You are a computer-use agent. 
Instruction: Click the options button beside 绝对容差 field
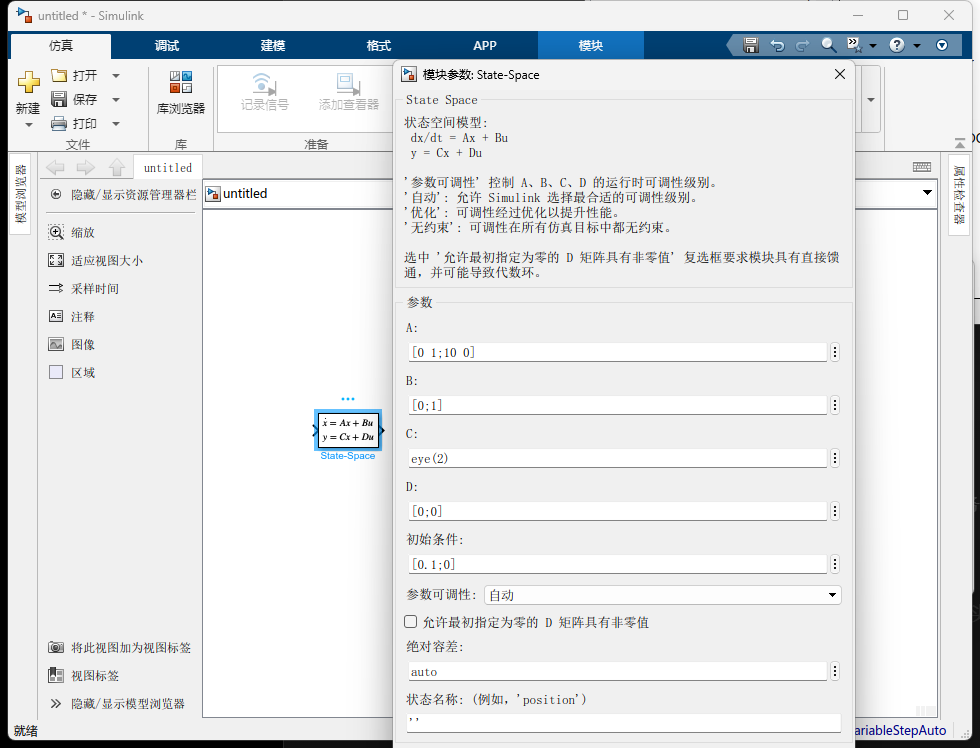click(835, 671)
